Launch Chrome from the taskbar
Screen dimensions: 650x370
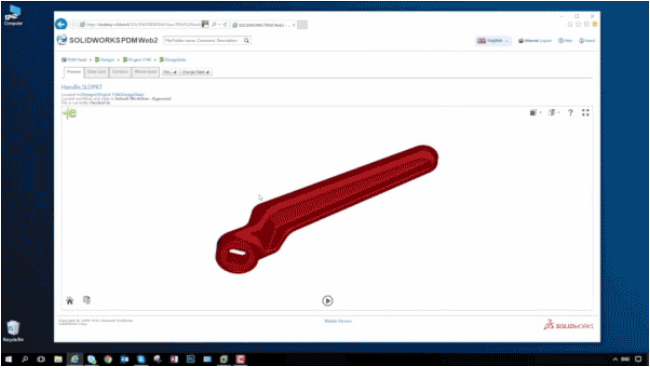point(108,359)
